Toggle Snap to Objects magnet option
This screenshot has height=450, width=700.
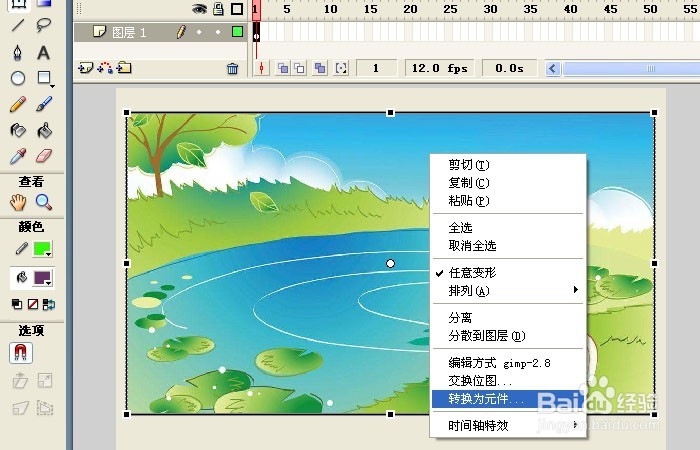[x=21, y=353]
